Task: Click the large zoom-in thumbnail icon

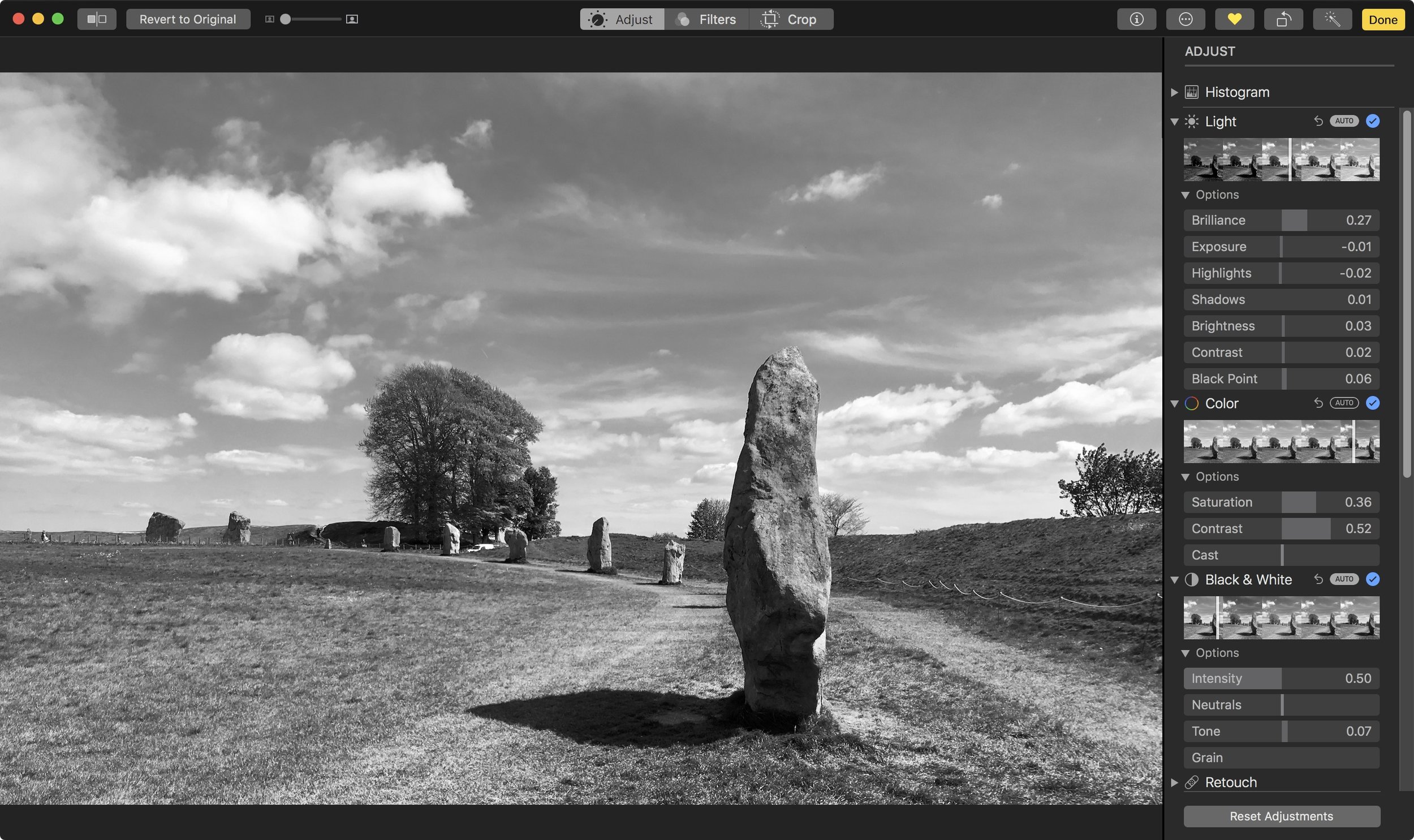Action: pyautogui.click(x=352, y=19)
